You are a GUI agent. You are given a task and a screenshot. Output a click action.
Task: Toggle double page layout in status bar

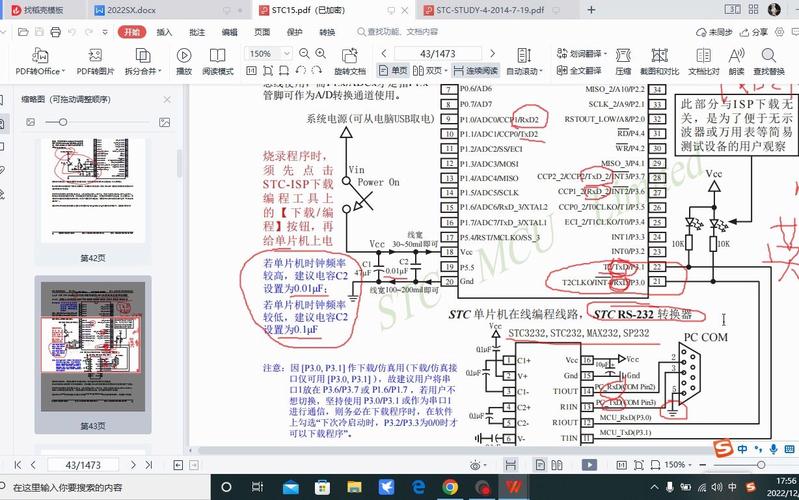click(x=557, y=465)
